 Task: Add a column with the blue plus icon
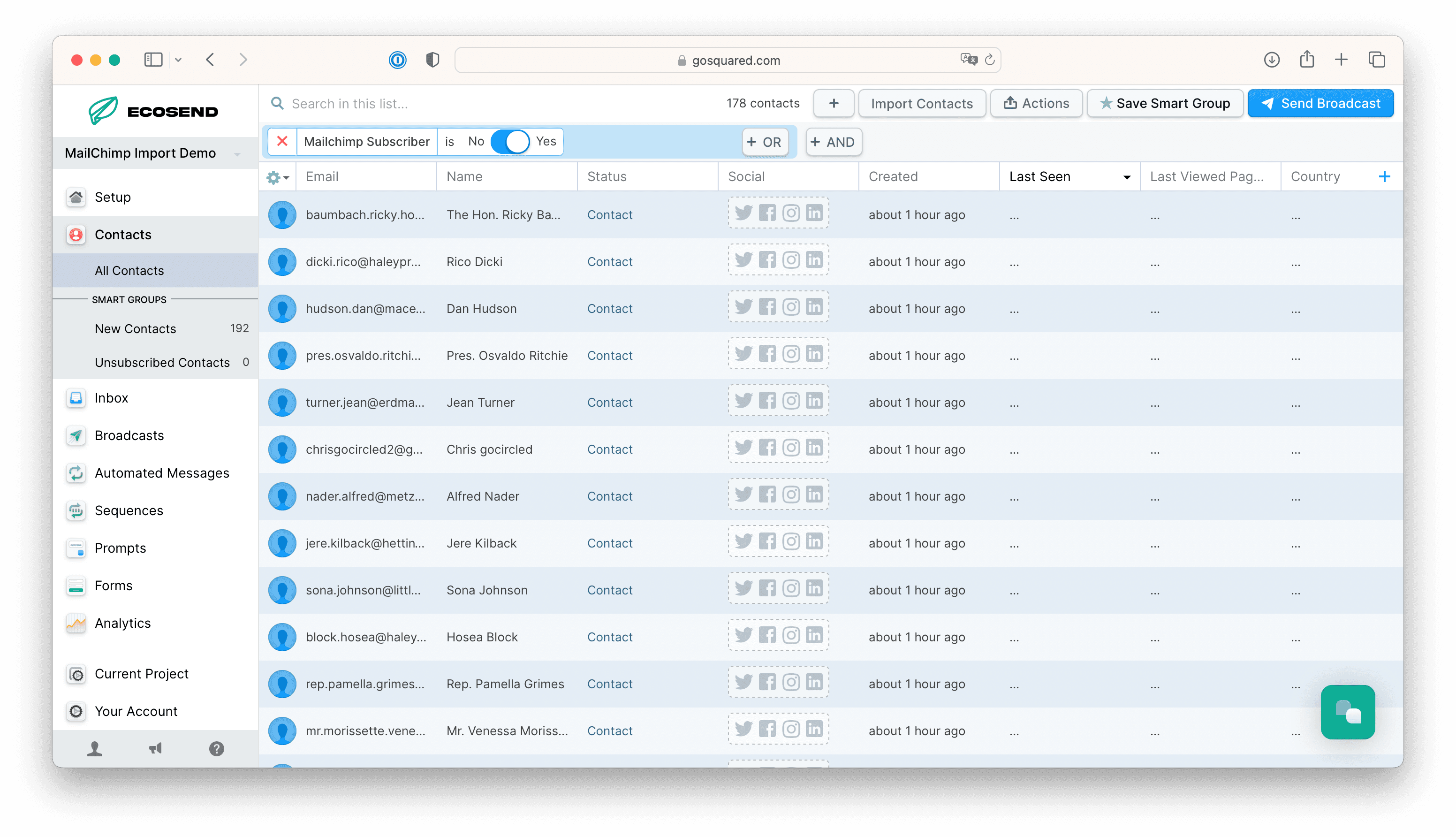click(1385, 176)
